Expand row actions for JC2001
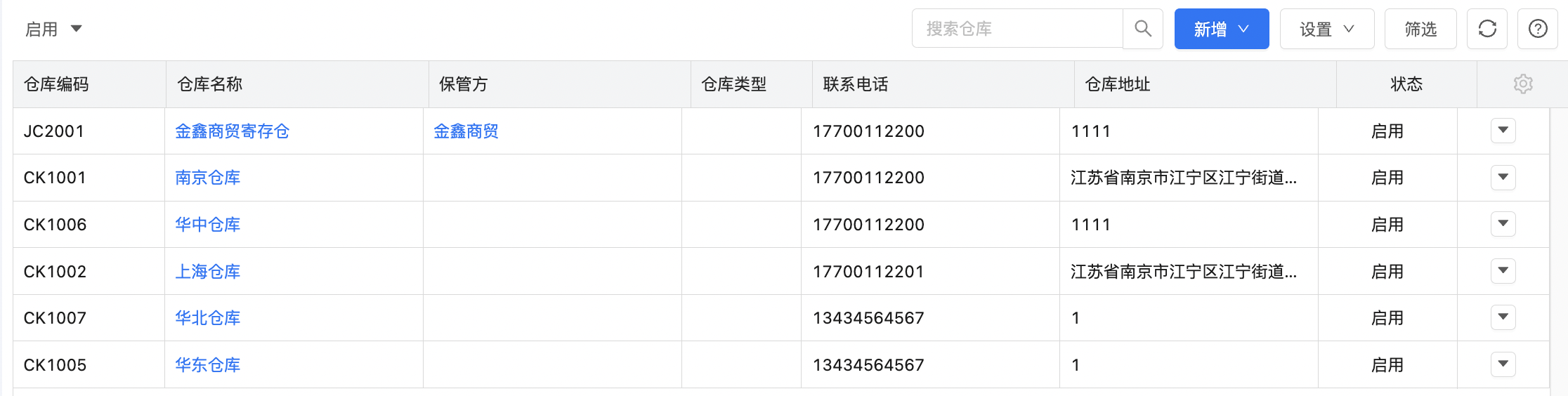The width and height of the screenshot is (1568, 396). 1503,131
